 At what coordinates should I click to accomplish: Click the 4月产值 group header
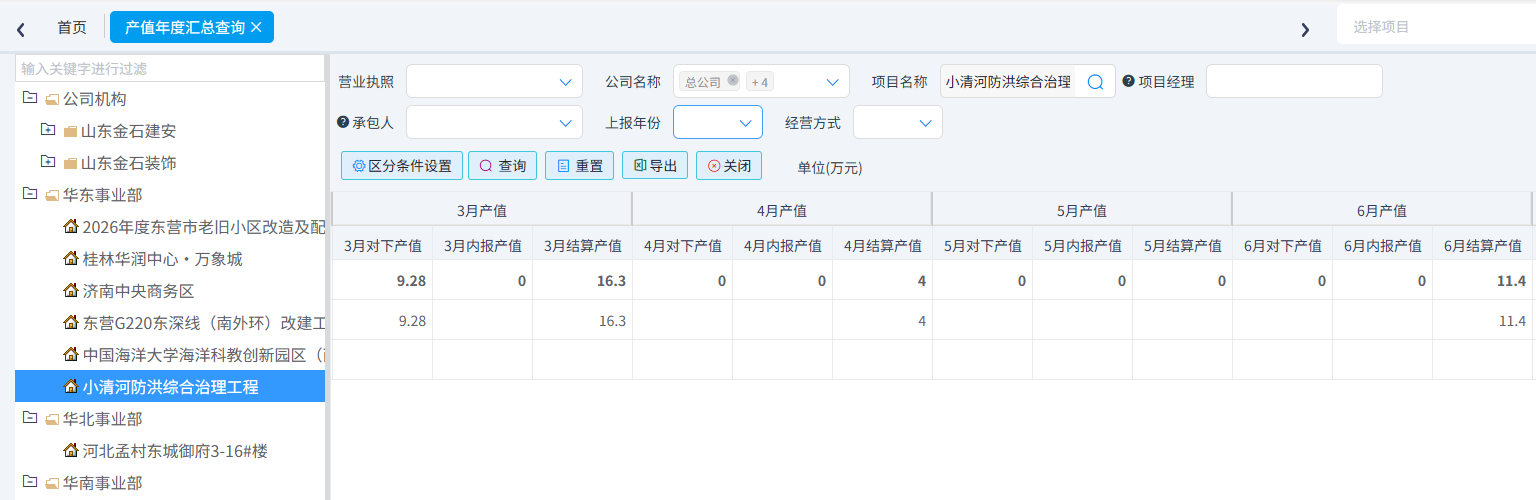point(782,210)
